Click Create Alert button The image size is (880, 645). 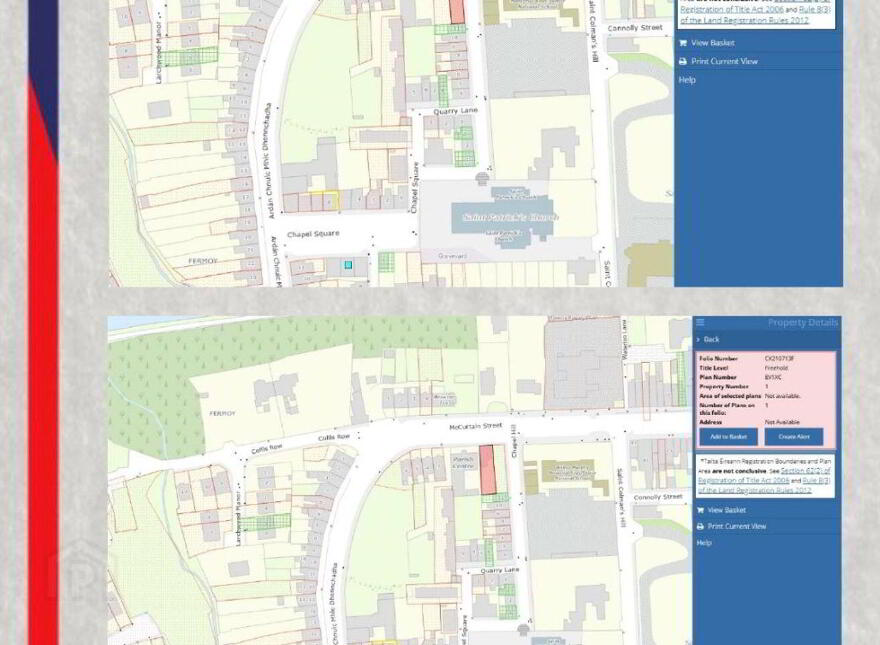tap(794, 437)
